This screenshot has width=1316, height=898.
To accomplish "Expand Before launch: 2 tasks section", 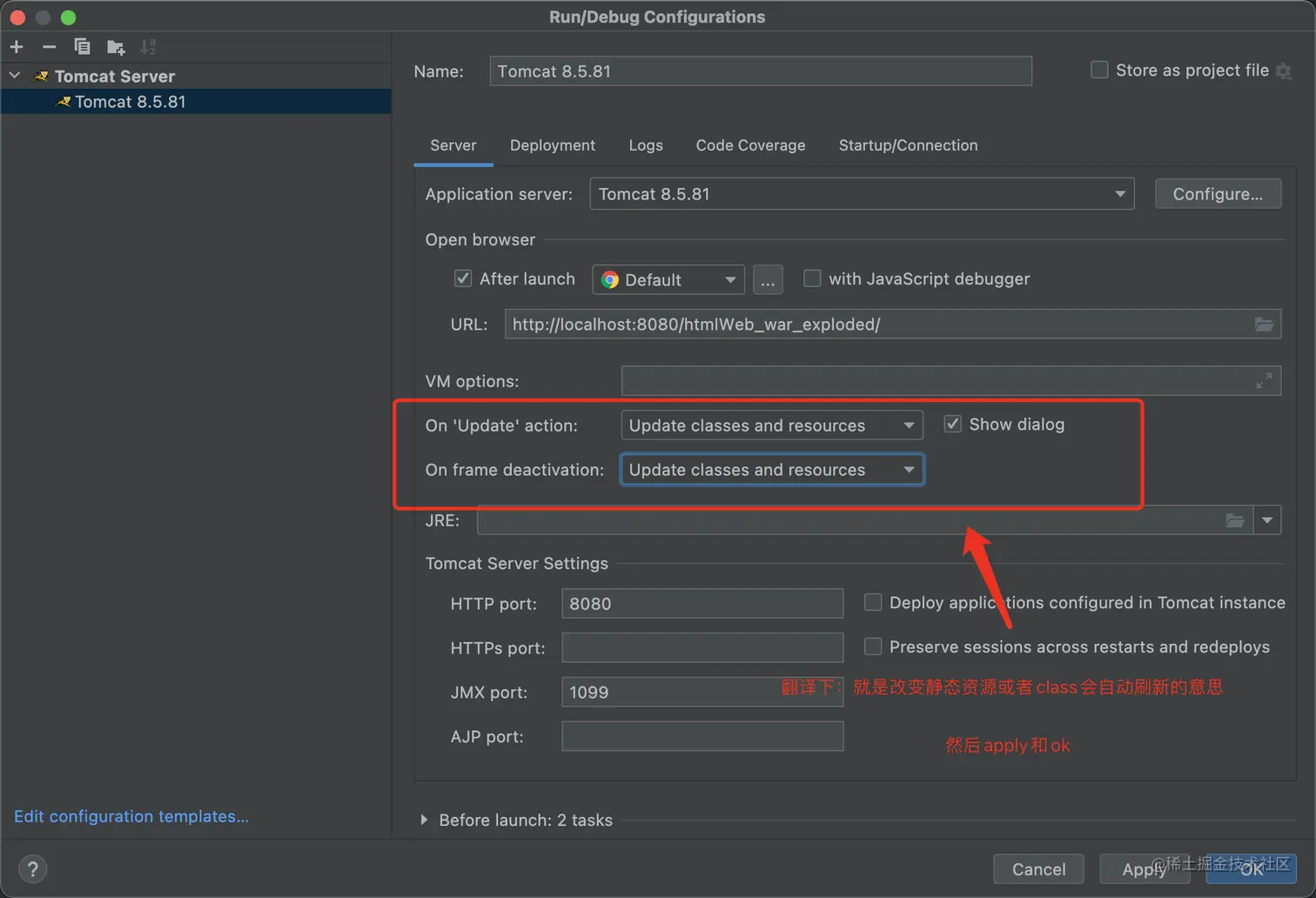I will tap(424, 820).
